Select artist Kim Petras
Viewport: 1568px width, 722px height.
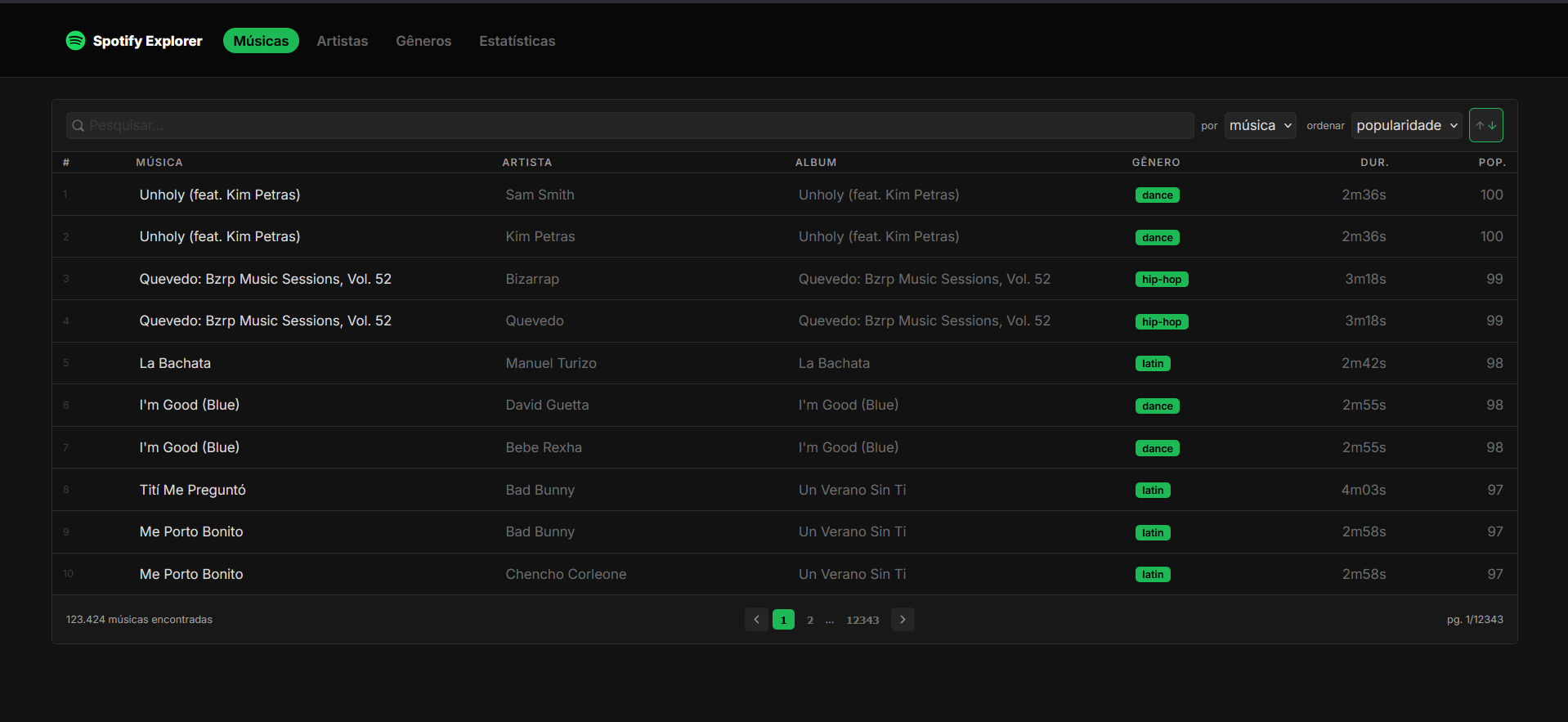540,236
